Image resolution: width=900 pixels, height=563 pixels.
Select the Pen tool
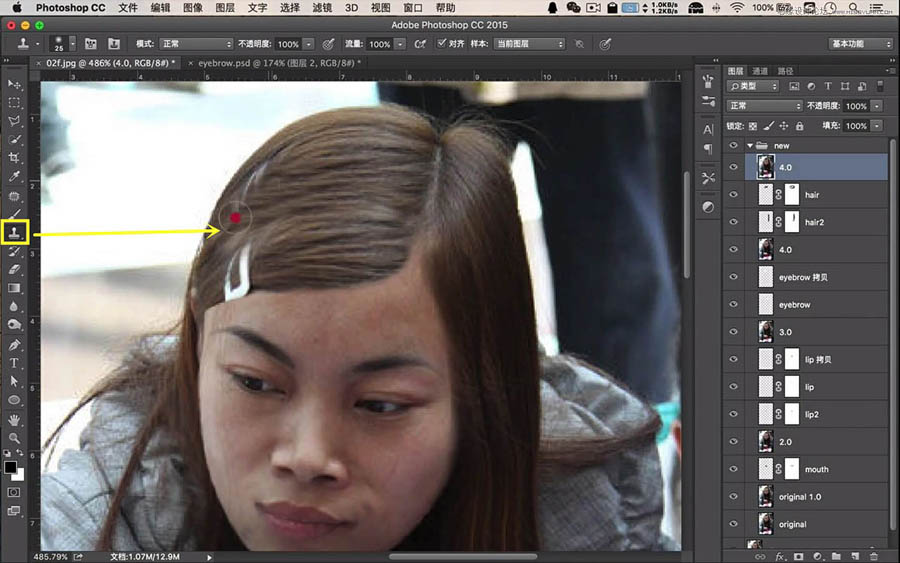[x=14, y=344]
